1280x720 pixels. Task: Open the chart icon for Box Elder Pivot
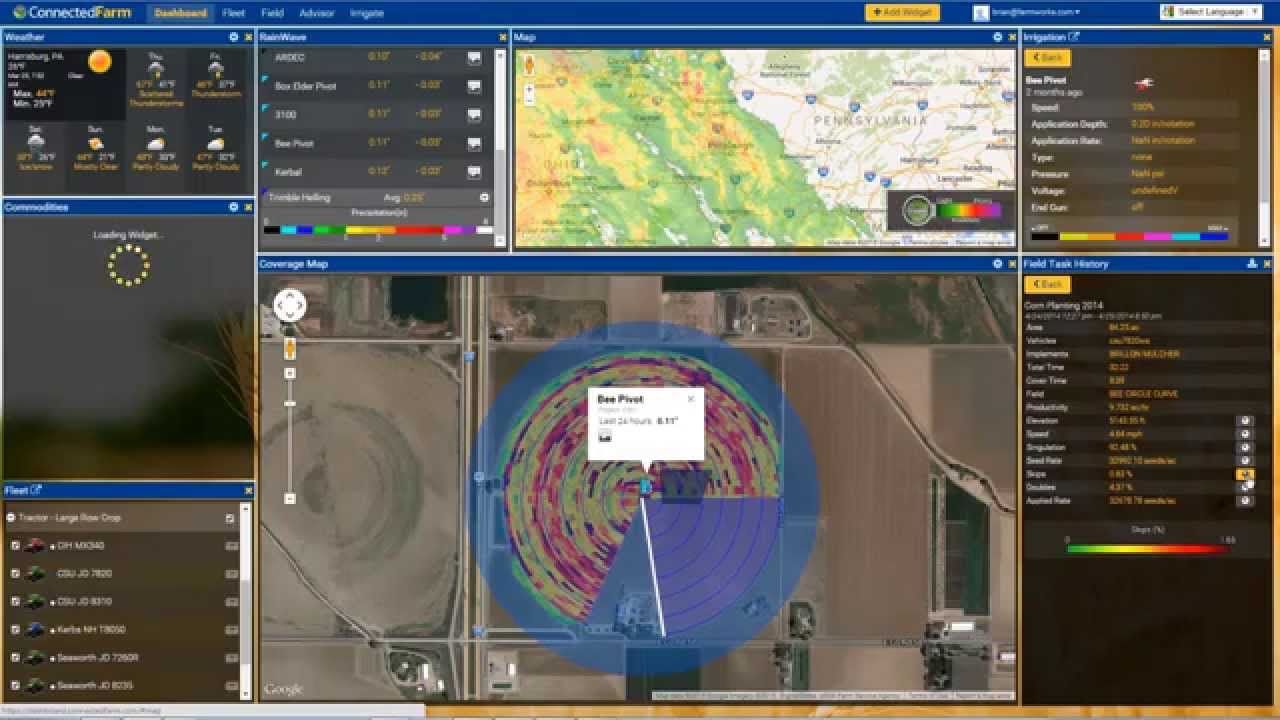pos(474,86)
